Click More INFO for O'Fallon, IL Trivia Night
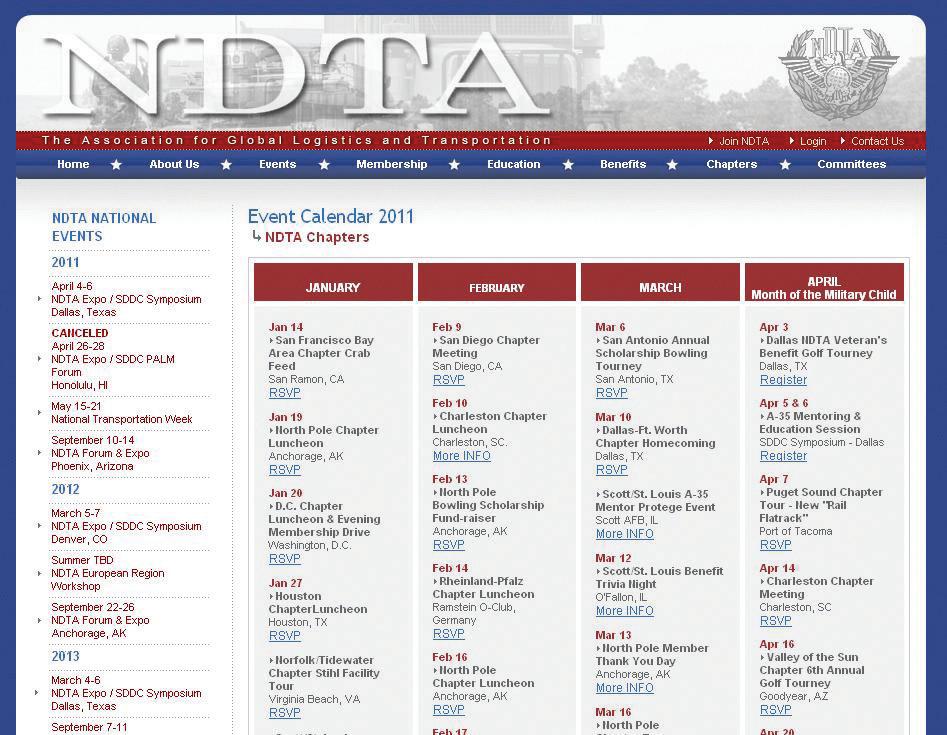Viewport: 947px width, 735px height. click(x=624, y=611)
